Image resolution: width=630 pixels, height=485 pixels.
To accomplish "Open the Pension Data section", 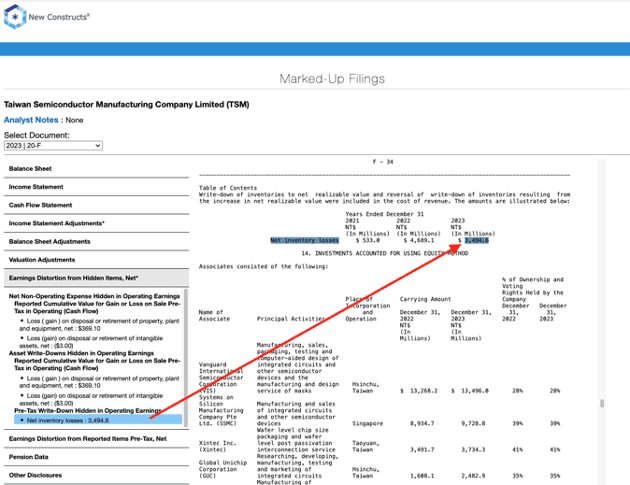I will tap(96, 457).
